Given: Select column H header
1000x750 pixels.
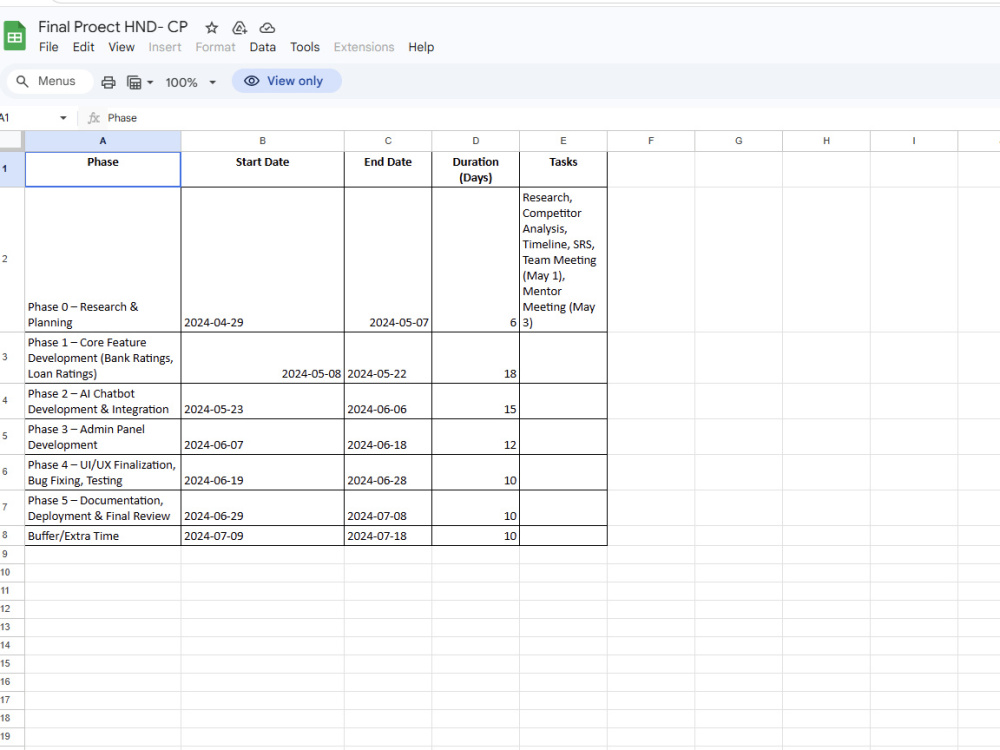Looking at the screenshot, I should pyautogui.click(x=826, y=141).
